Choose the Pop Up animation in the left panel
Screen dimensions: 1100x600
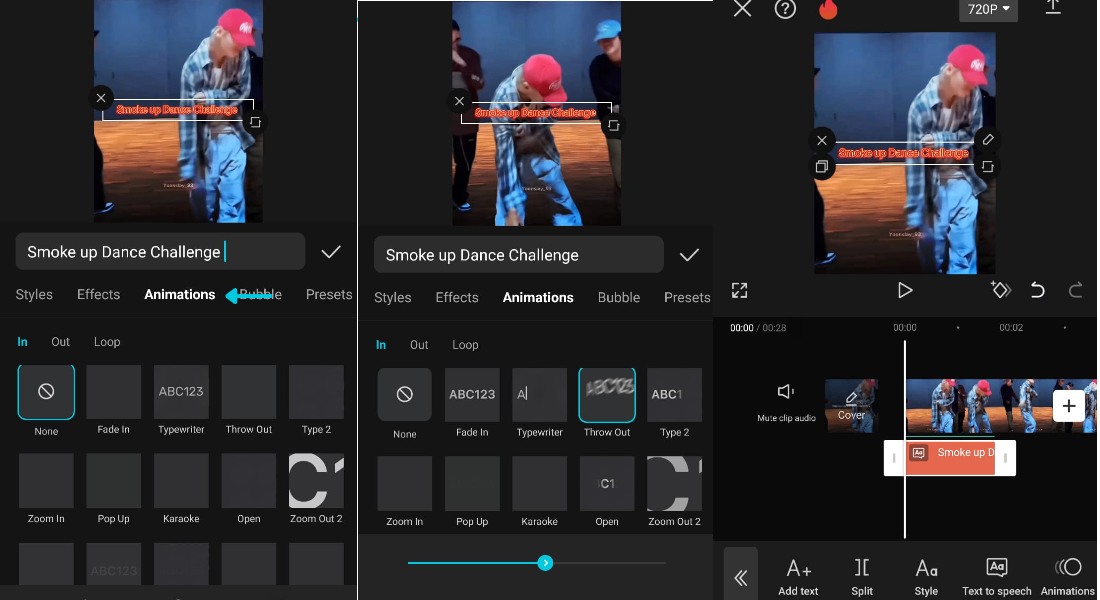click(x=114, y=481)
